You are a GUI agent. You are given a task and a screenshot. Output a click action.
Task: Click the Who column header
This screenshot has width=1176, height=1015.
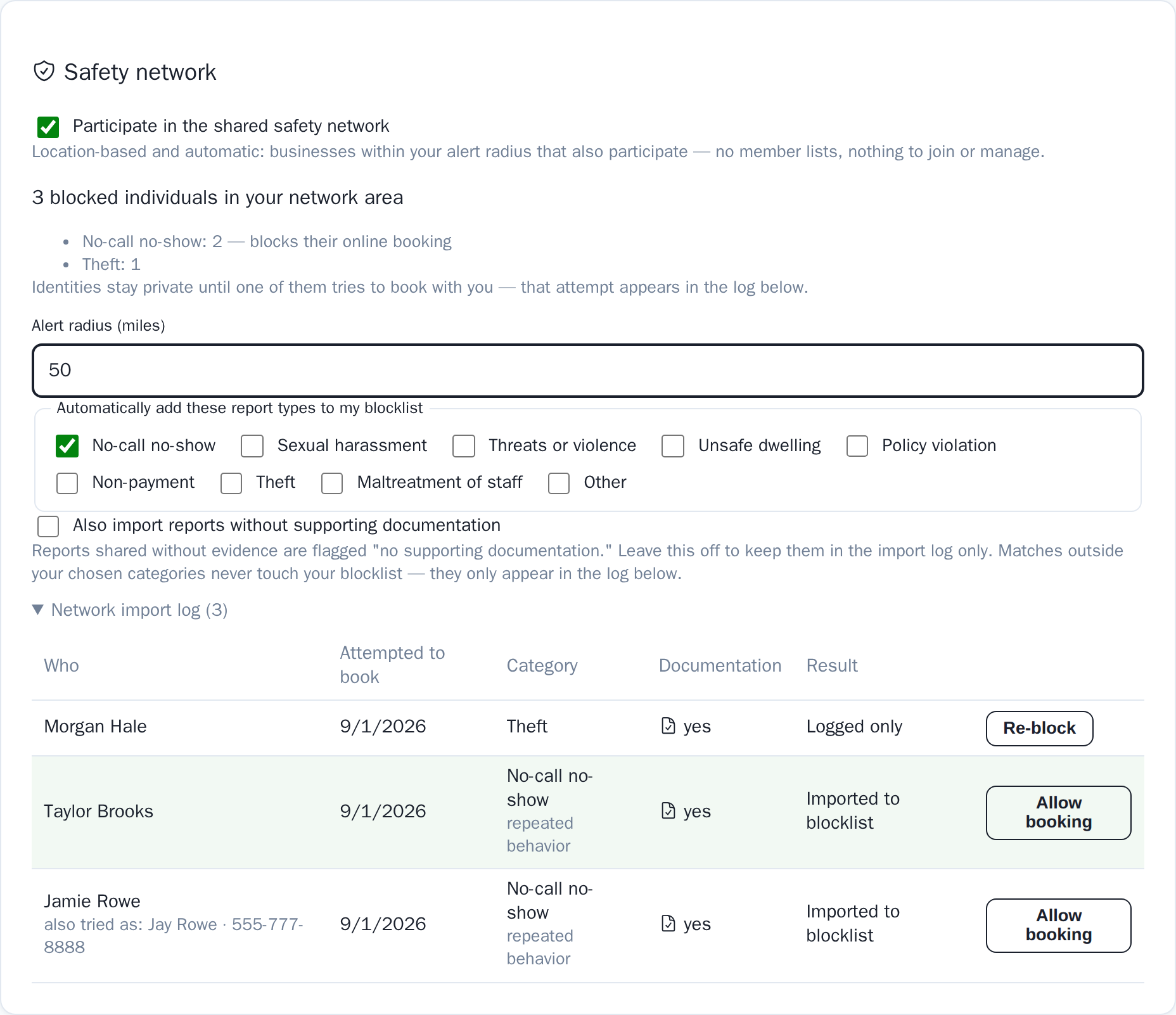(61, 665)
